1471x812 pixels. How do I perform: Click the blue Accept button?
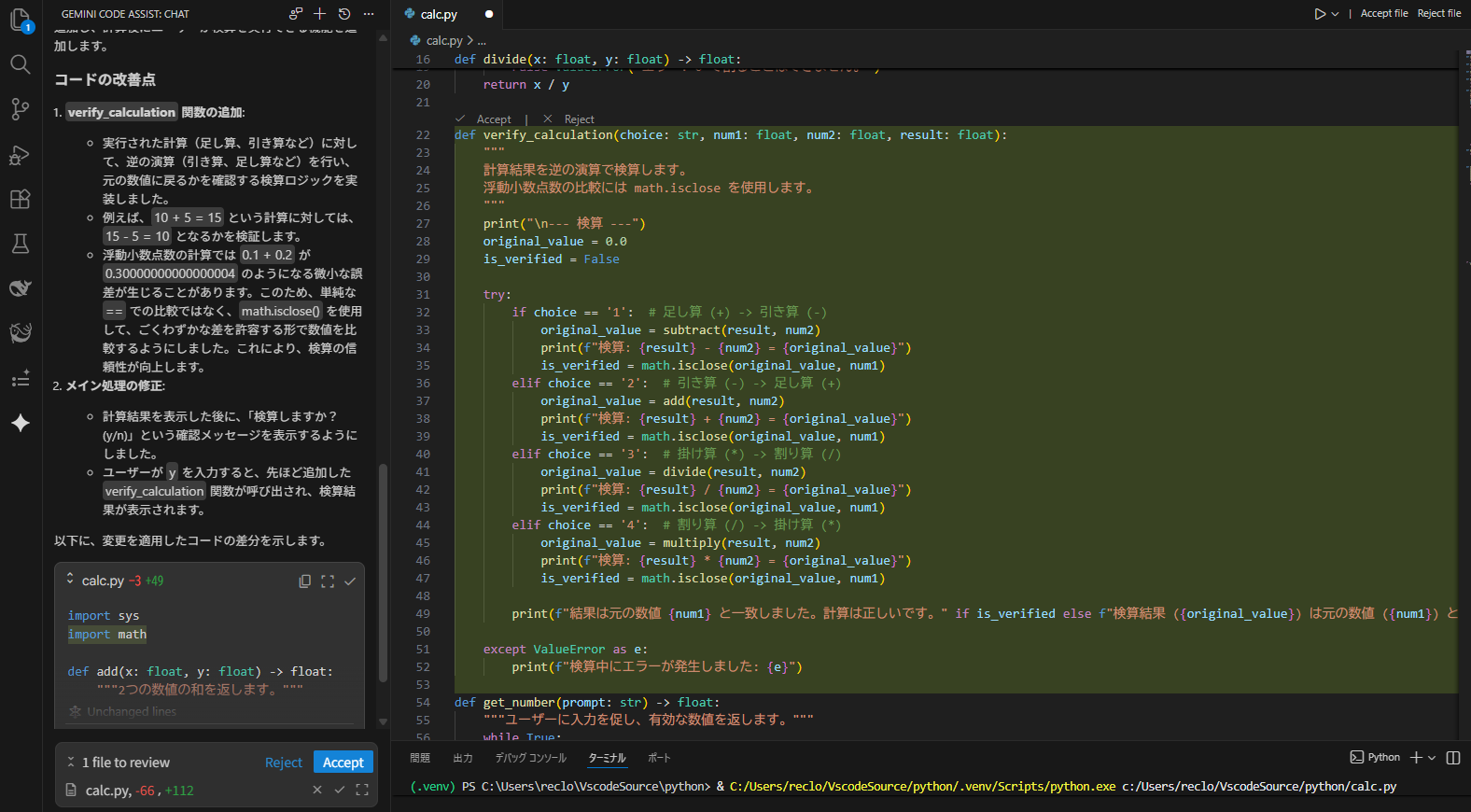[343, 763]
